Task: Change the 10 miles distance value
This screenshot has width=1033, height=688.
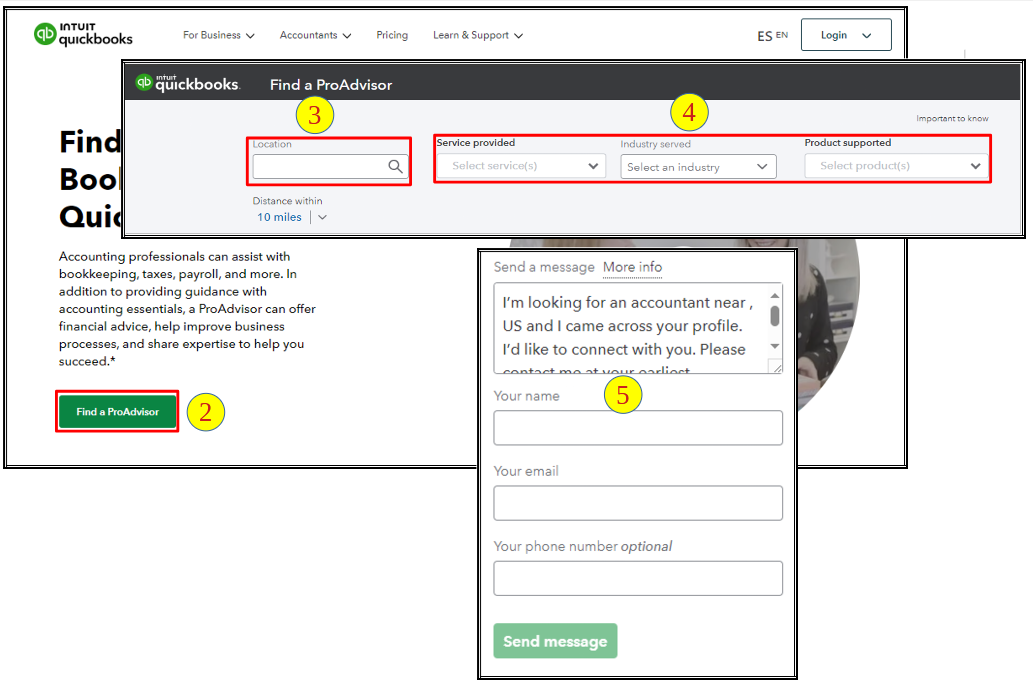Action: pyautogui.click(x=279, y=217)
